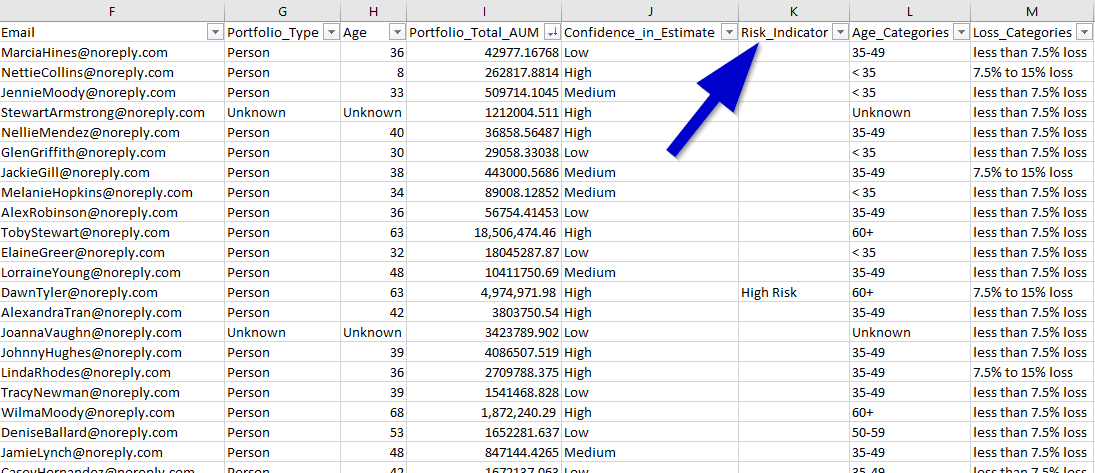Select JamieLynch@noreply.com cell
This screenshot has height=473, width=1095.
112,453
